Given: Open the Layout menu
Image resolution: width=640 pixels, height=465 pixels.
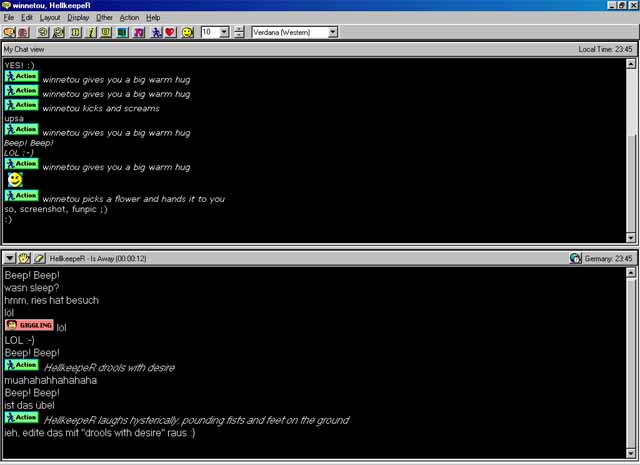Looking at the screenshot, I should coord(49,17).
